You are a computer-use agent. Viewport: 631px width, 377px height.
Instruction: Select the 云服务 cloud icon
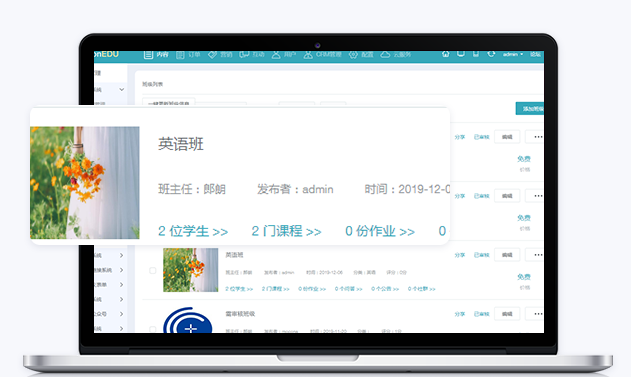(385, 55)
